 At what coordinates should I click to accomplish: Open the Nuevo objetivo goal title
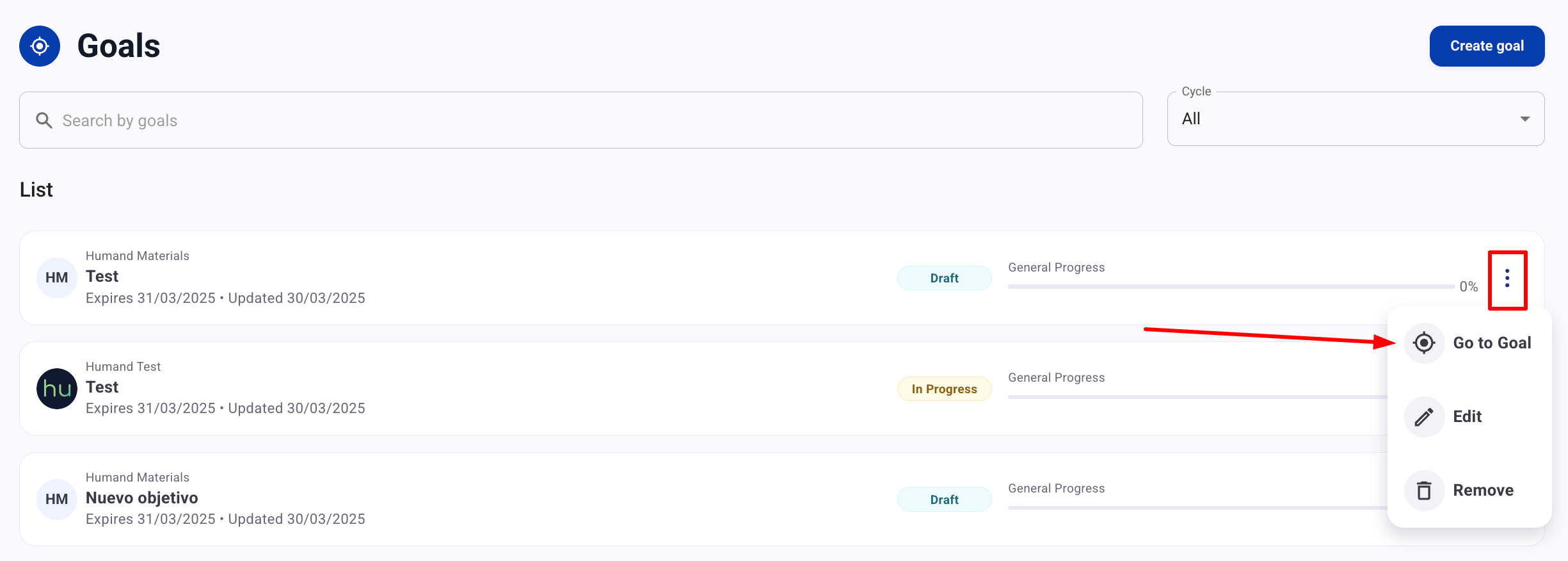pyautogui.click(x=142, y=498)
